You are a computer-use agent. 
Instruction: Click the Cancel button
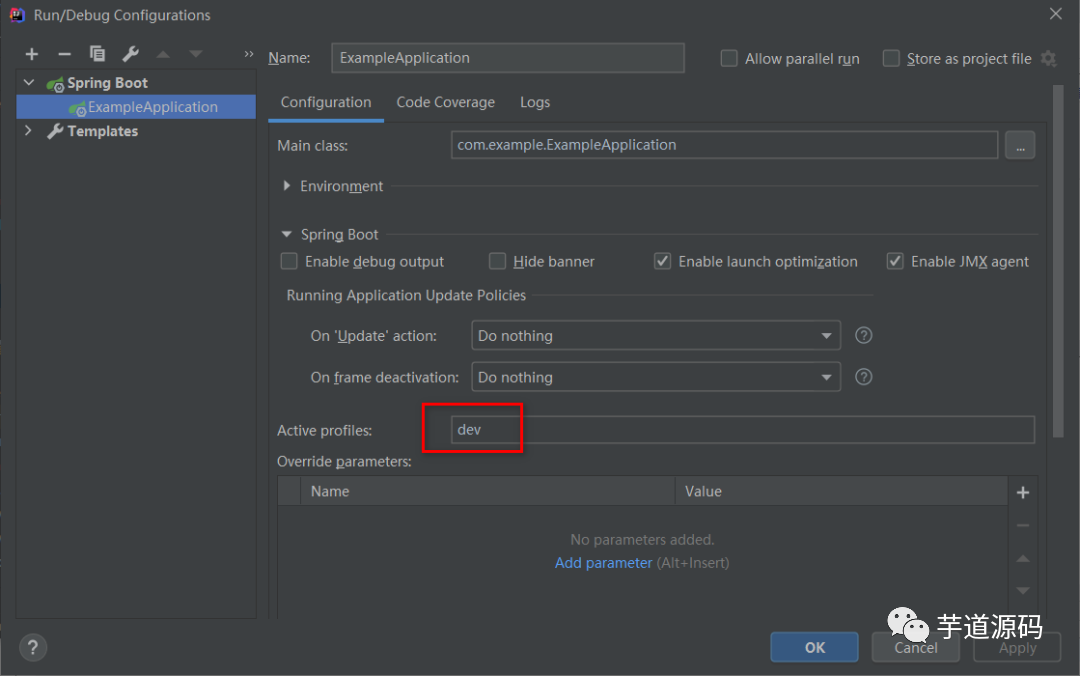(x=915, y=647)
